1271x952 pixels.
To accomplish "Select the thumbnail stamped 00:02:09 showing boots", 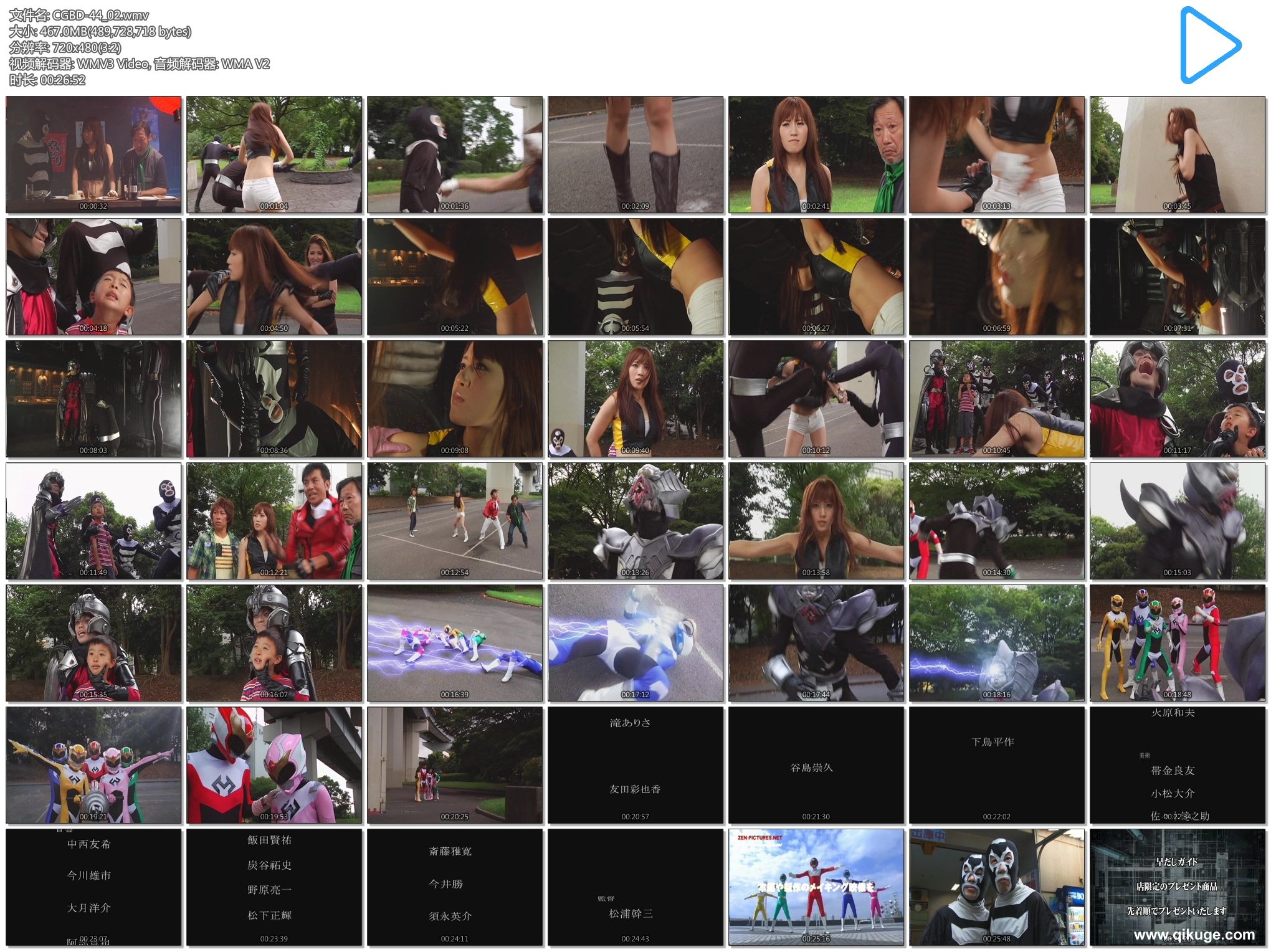I will pos(635,155).
